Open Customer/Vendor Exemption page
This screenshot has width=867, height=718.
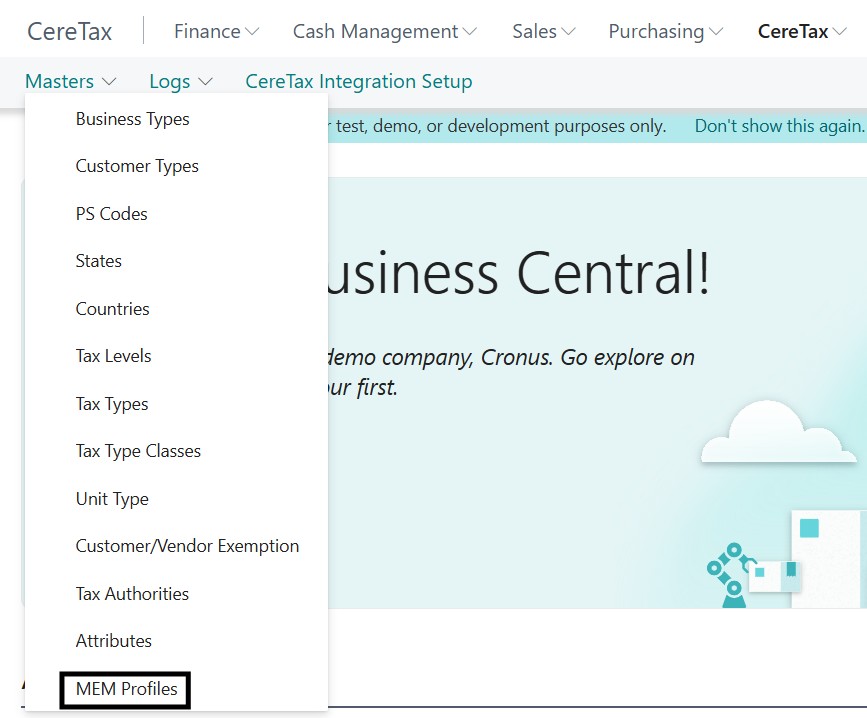click(x=187, y=546)
